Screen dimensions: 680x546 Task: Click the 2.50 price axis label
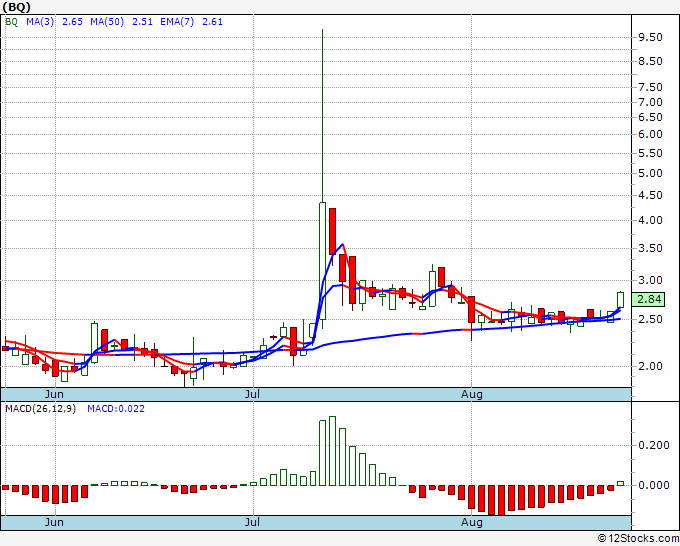tap(651, 319)
